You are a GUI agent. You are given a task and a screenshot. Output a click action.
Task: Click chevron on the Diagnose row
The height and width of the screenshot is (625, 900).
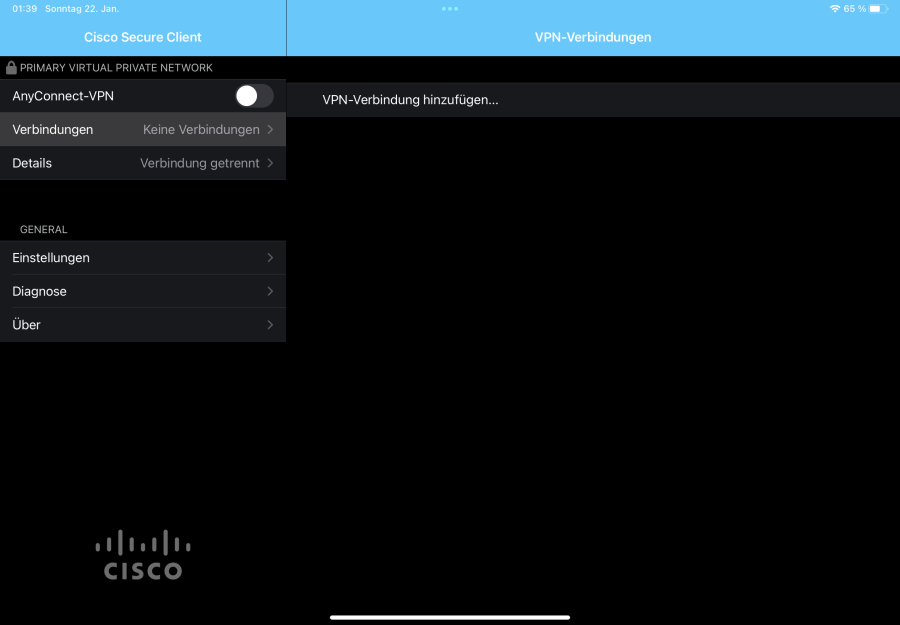(270, 291)
